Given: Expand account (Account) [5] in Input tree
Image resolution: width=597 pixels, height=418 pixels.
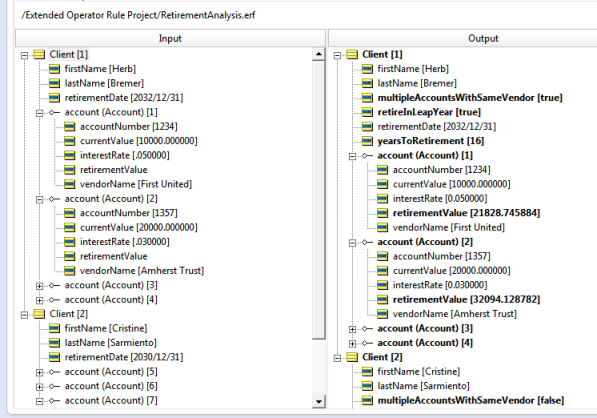Looking at the screenshot, I should [x=40, y=372].
